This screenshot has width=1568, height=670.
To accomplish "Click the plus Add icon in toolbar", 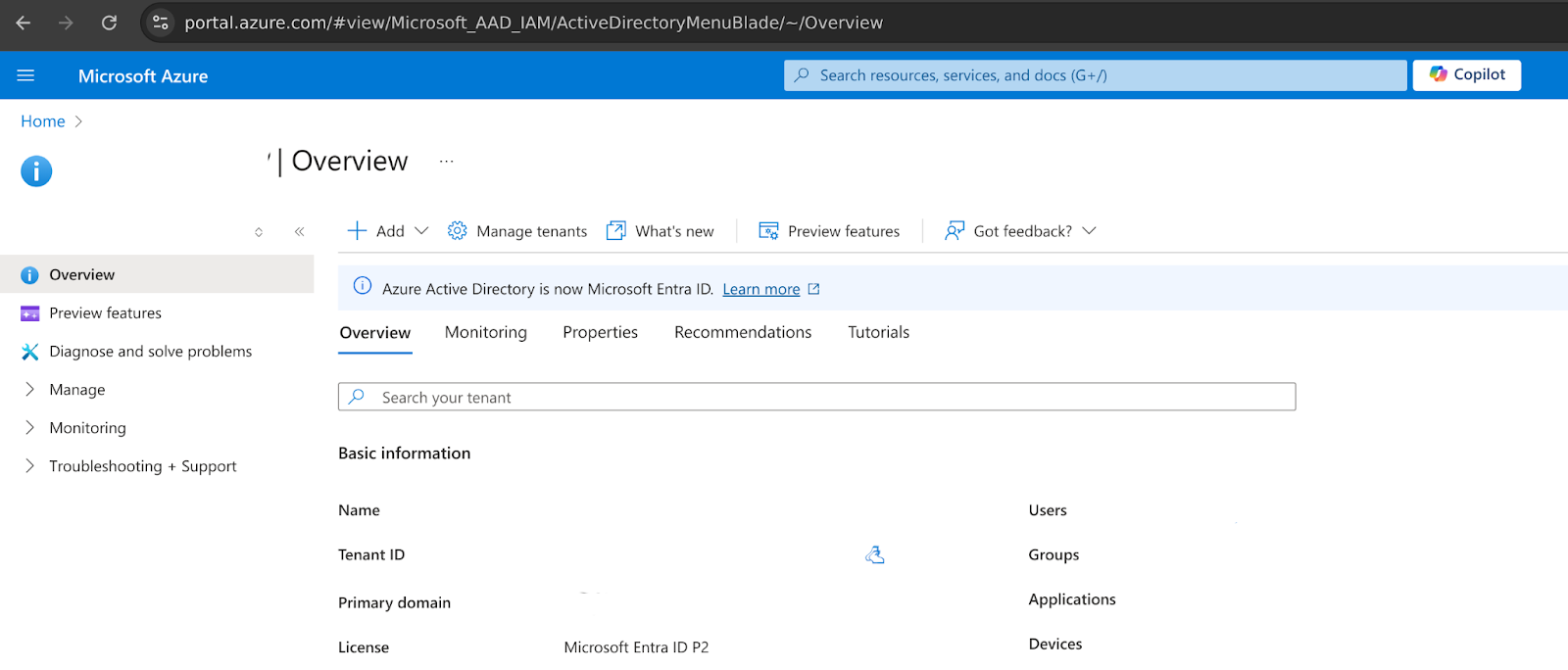I will (x=357, y=231).
